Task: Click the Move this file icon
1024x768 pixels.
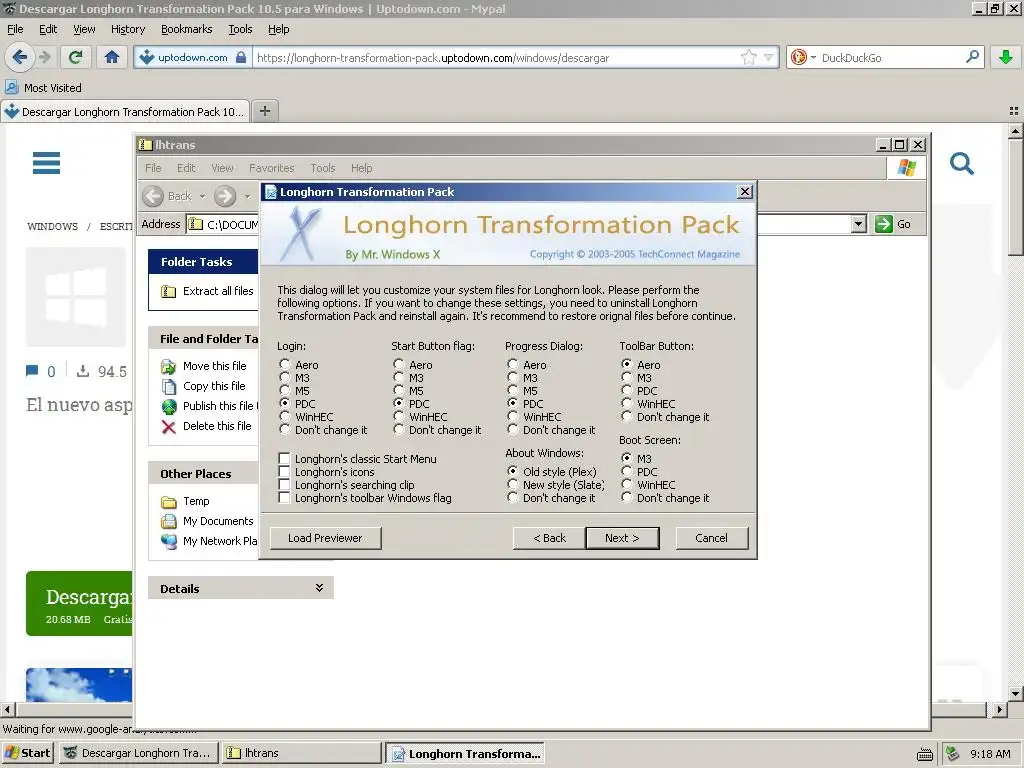Action: click(168, 366)
